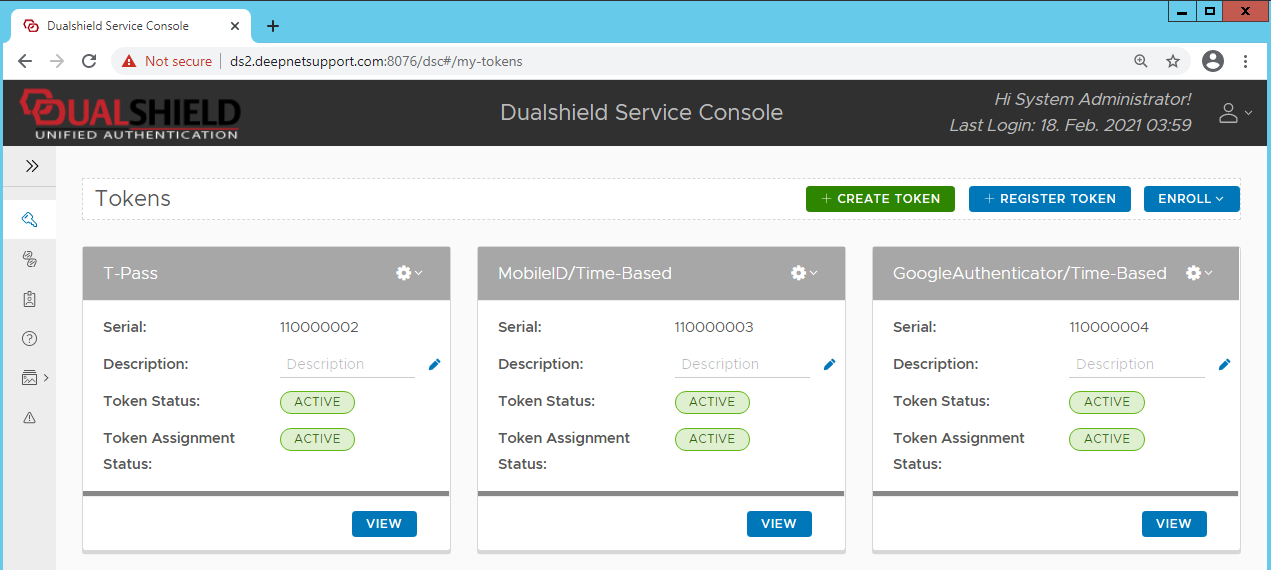The image size is (1271, 570).
Task: Select the Dualshield Service Console browser tab
Action: point(118,26)
